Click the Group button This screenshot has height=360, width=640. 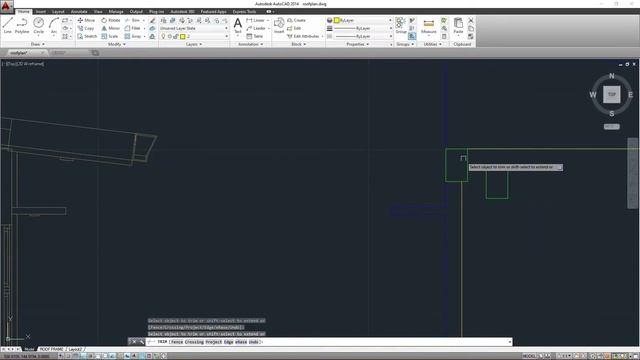401,25
